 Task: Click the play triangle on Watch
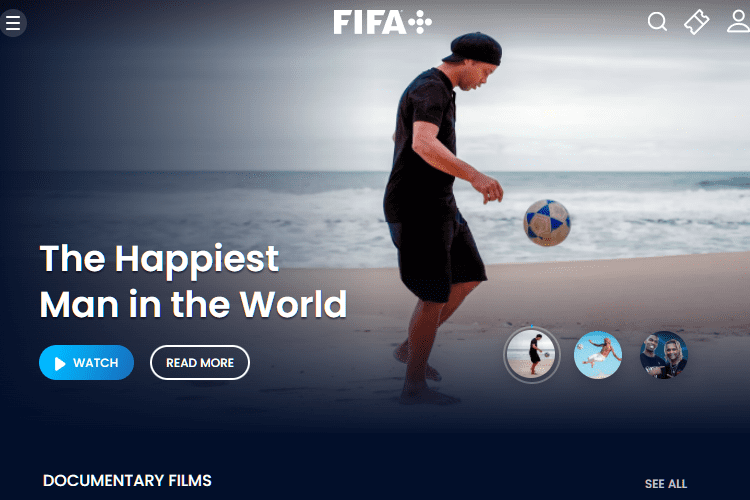click(60, 364)
